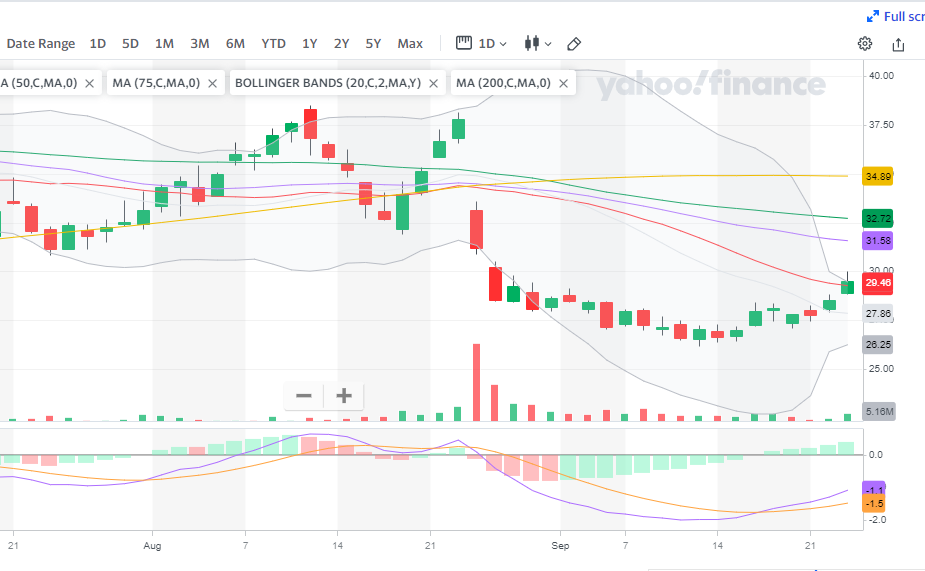Click the Bollinger Bands indicator label
Viewport: 925px width, 571px height.
click(x=328, y=83)
